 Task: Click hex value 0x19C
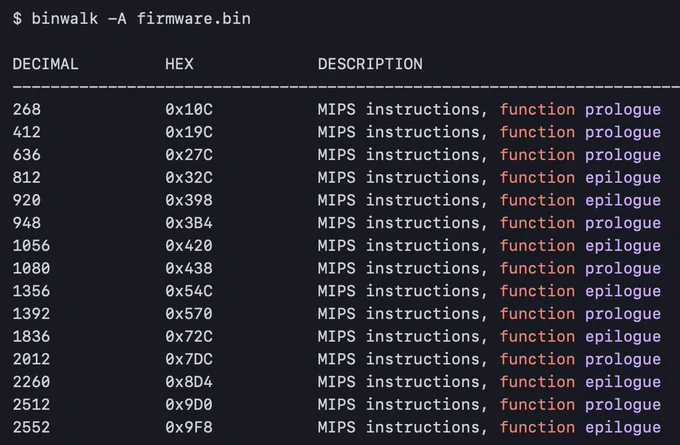tap(189, 132)
